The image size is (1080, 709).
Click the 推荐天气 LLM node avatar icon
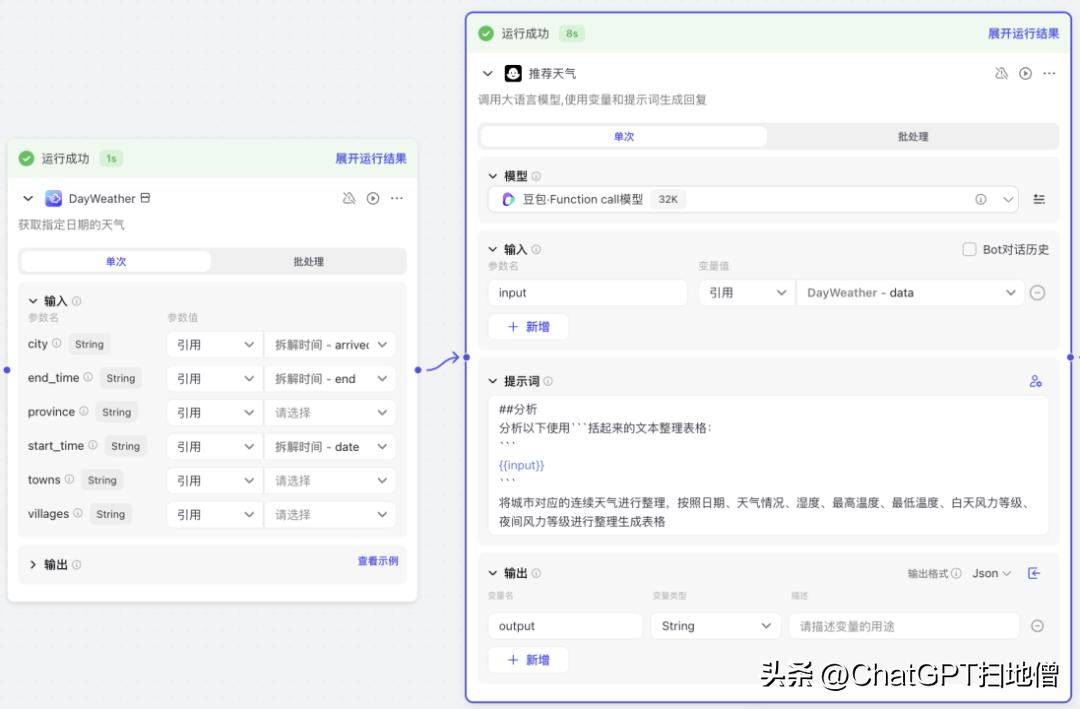(x=513, y=73)
